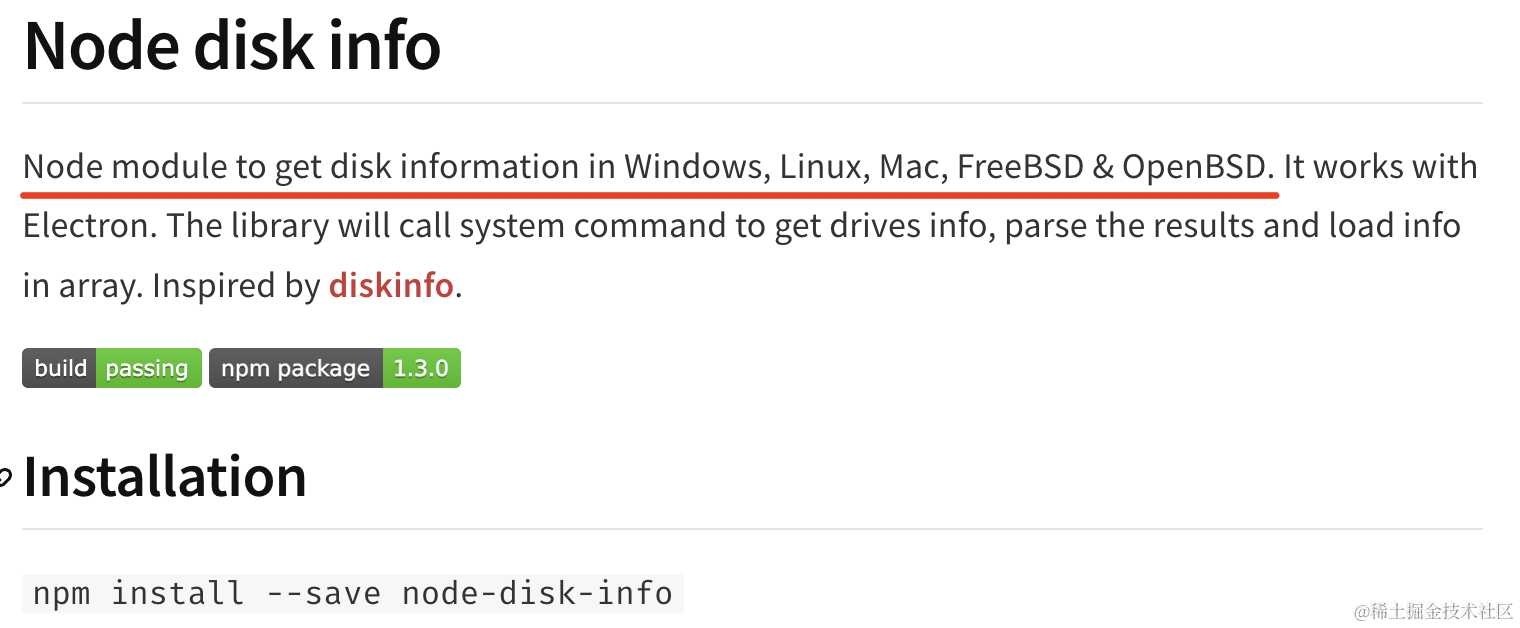
Task: Click the build passing badge
Action: pos(111,368)
